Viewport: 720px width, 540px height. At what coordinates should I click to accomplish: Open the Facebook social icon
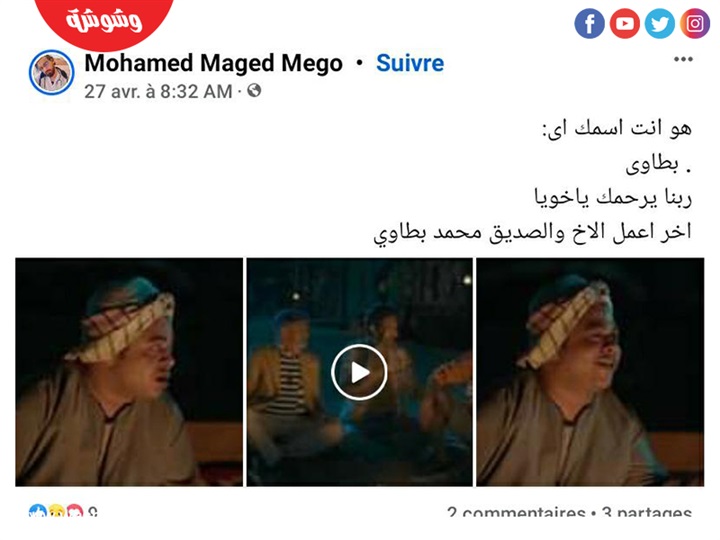589,23
